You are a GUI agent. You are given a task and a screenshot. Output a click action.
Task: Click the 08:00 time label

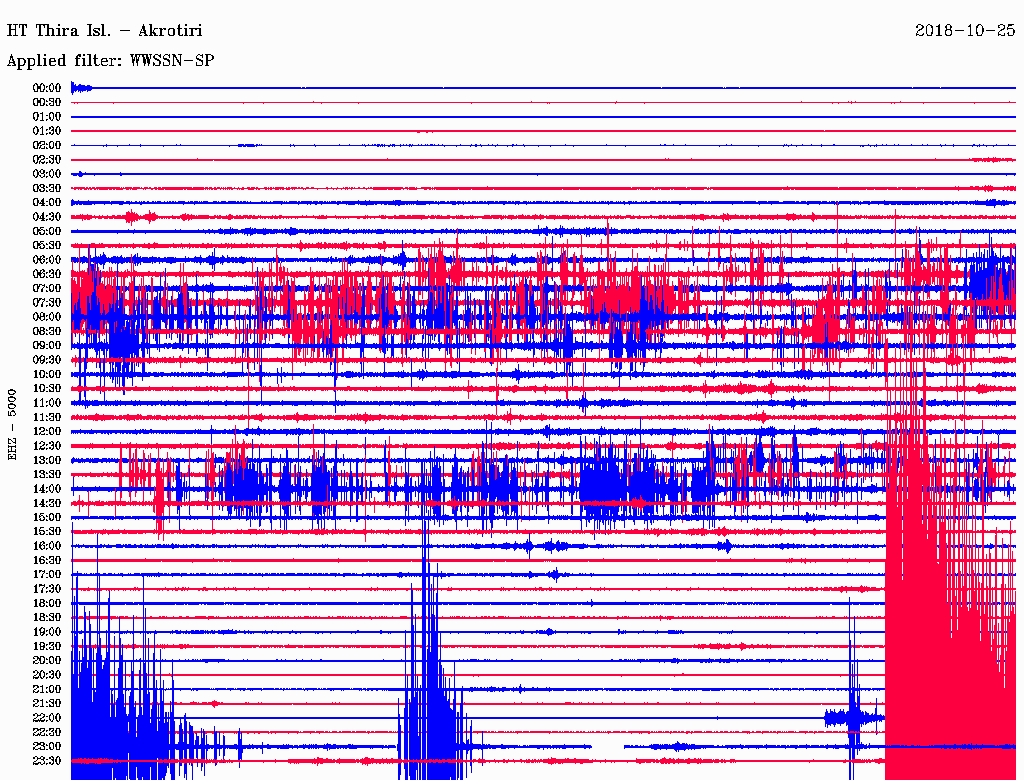[x=47, y=317]
